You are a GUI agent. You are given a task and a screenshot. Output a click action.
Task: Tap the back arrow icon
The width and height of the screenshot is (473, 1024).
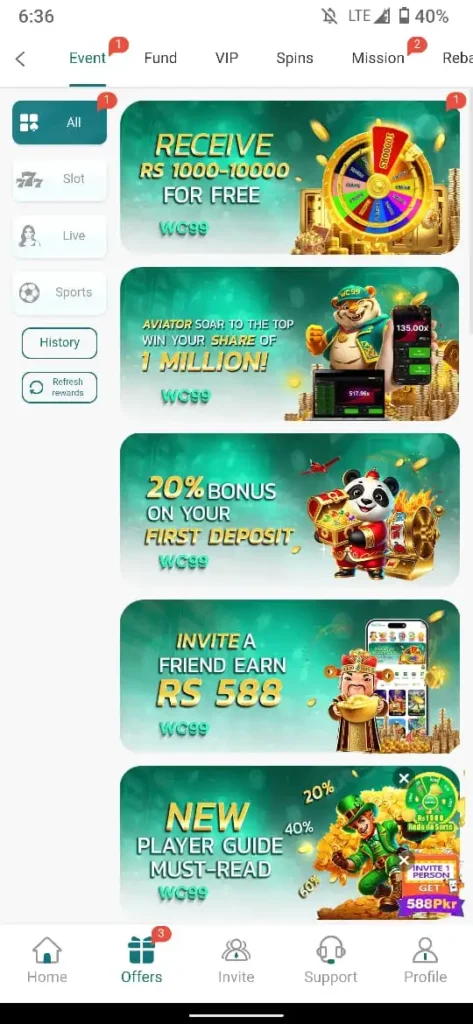pos(20,59)
